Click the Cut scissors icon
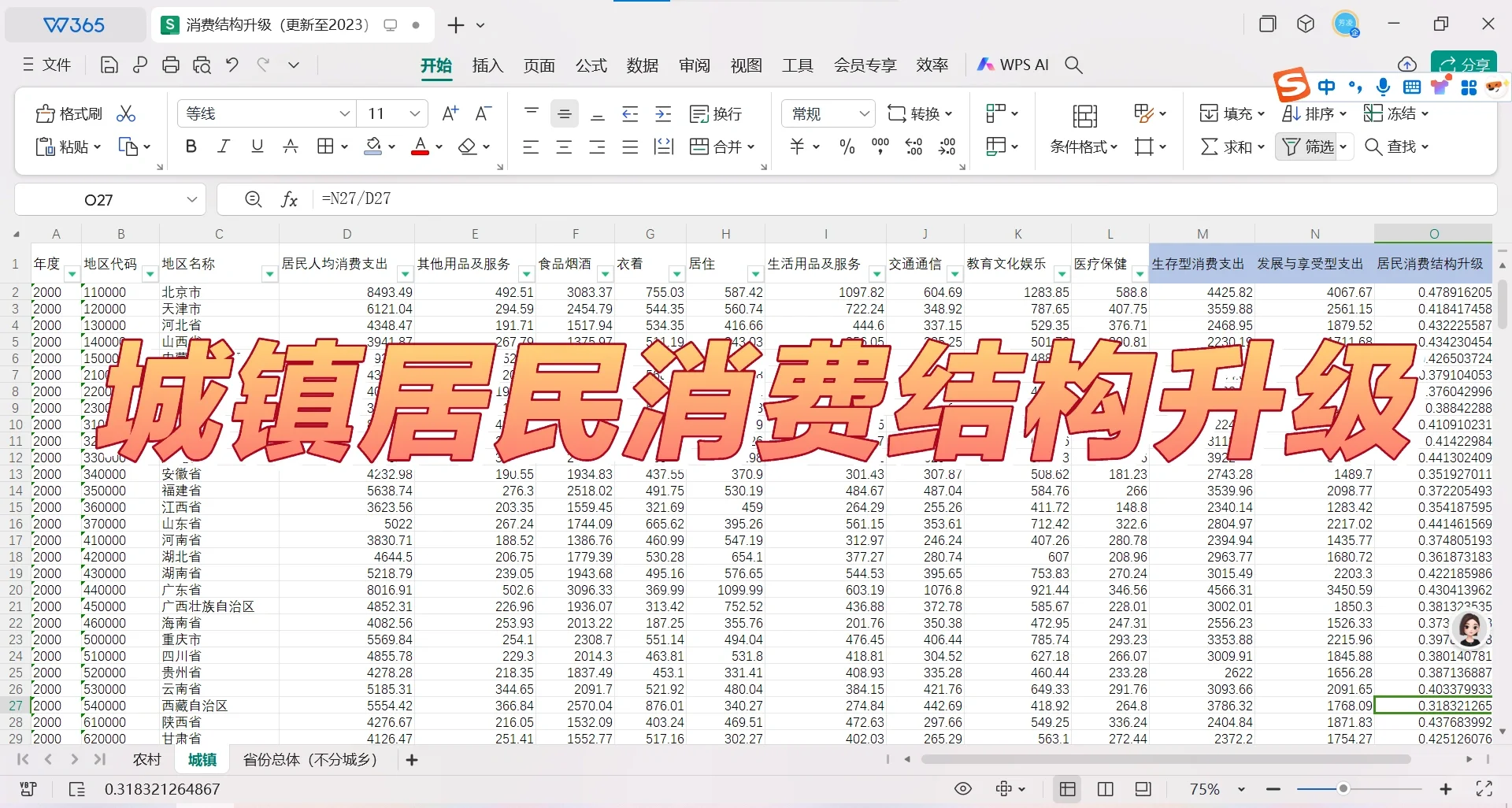This screenshot has width=1512, height=808. point(126,113)
